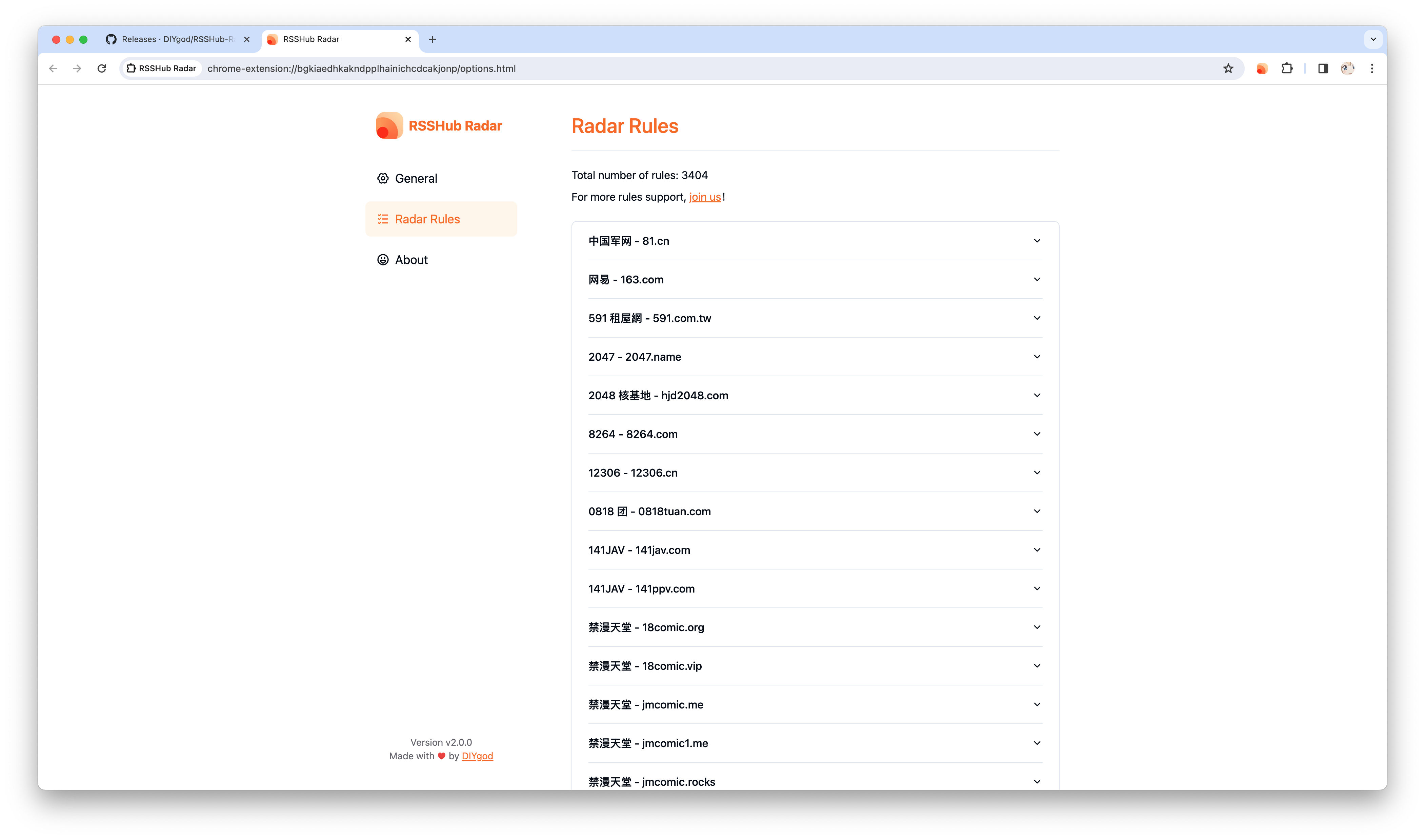Open the browser side panel icon
Viewport: 1425px width, 840px height.
coord(1323,68)
